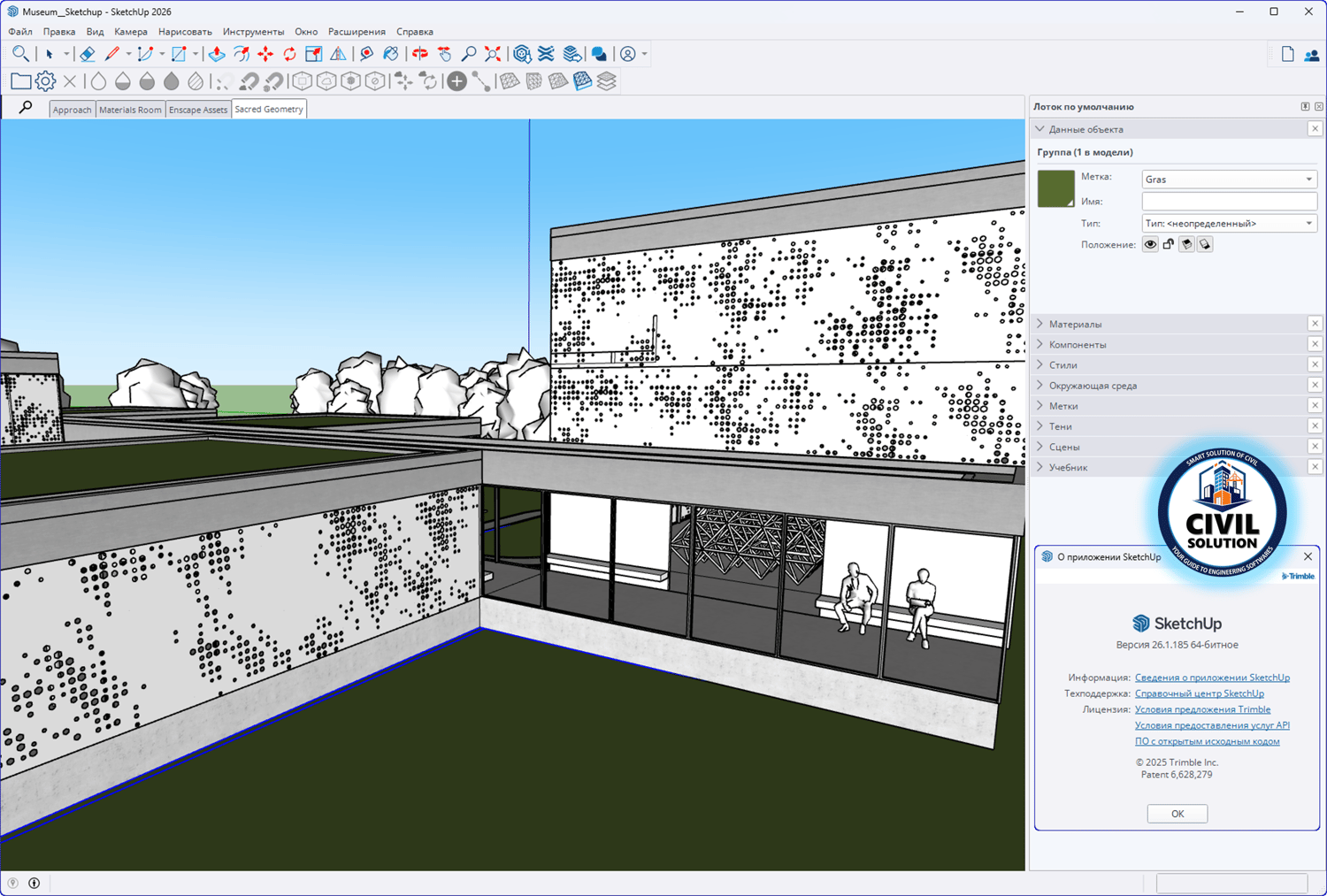Viewport: 1327px width, 896px height.
Task: Open the Файл menu
Action: click(x=20, y=32)
